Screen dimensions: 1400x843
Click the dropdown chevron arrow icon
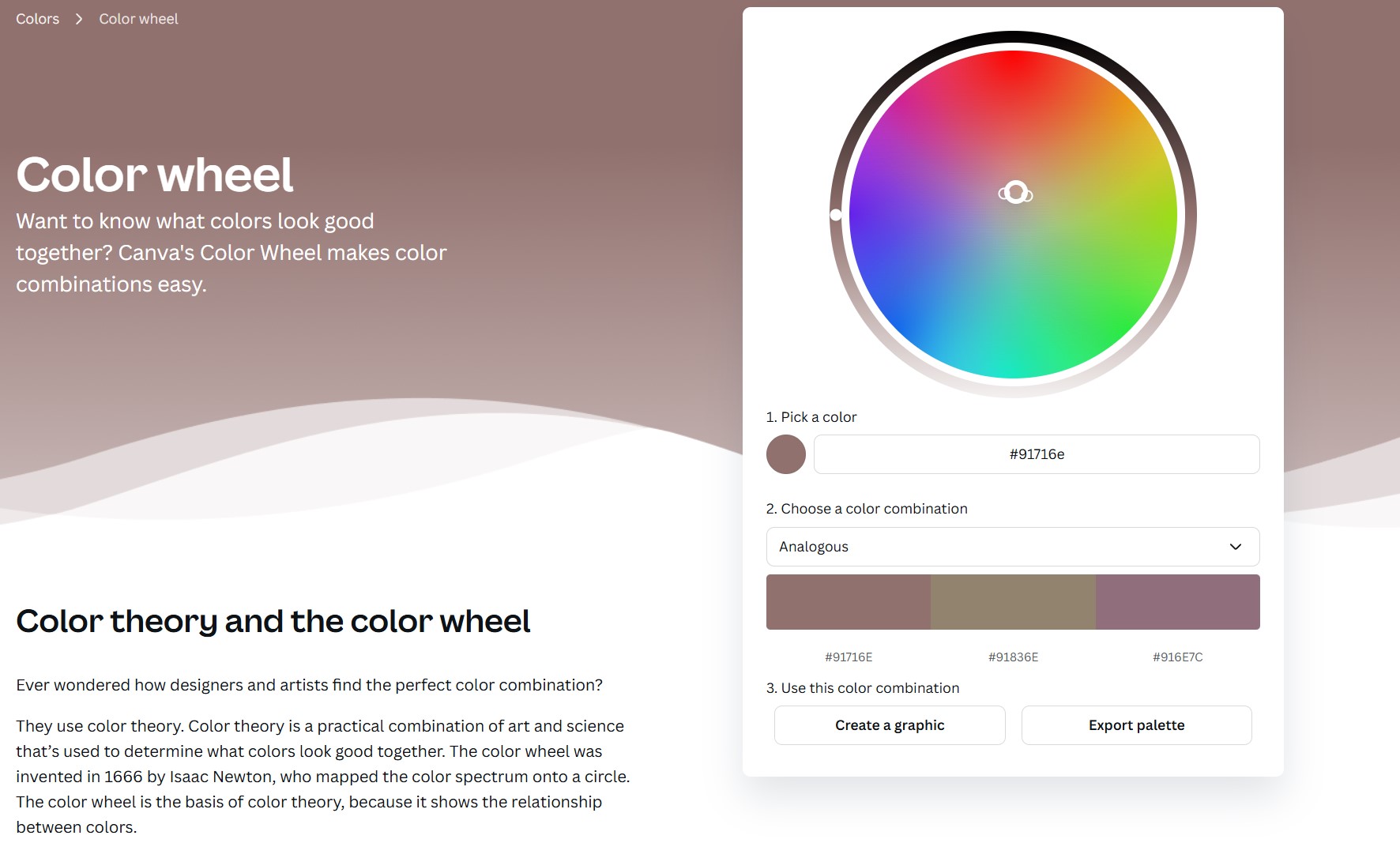click(1236, 547)
